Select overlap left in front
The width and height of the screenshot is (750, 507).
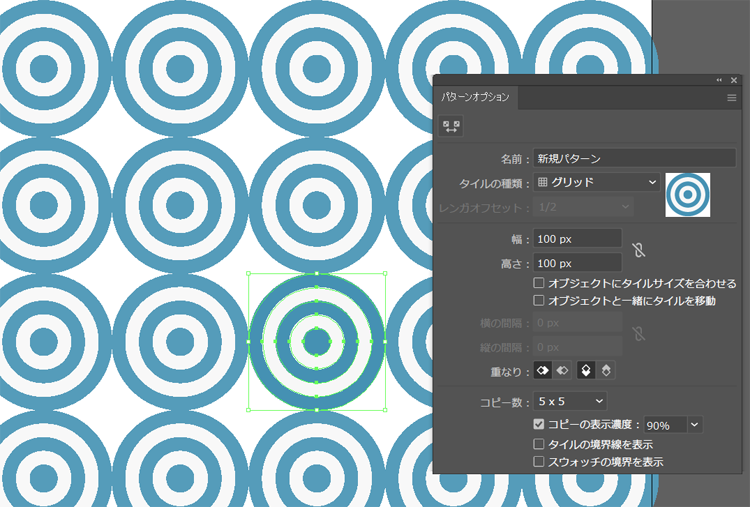543,370
